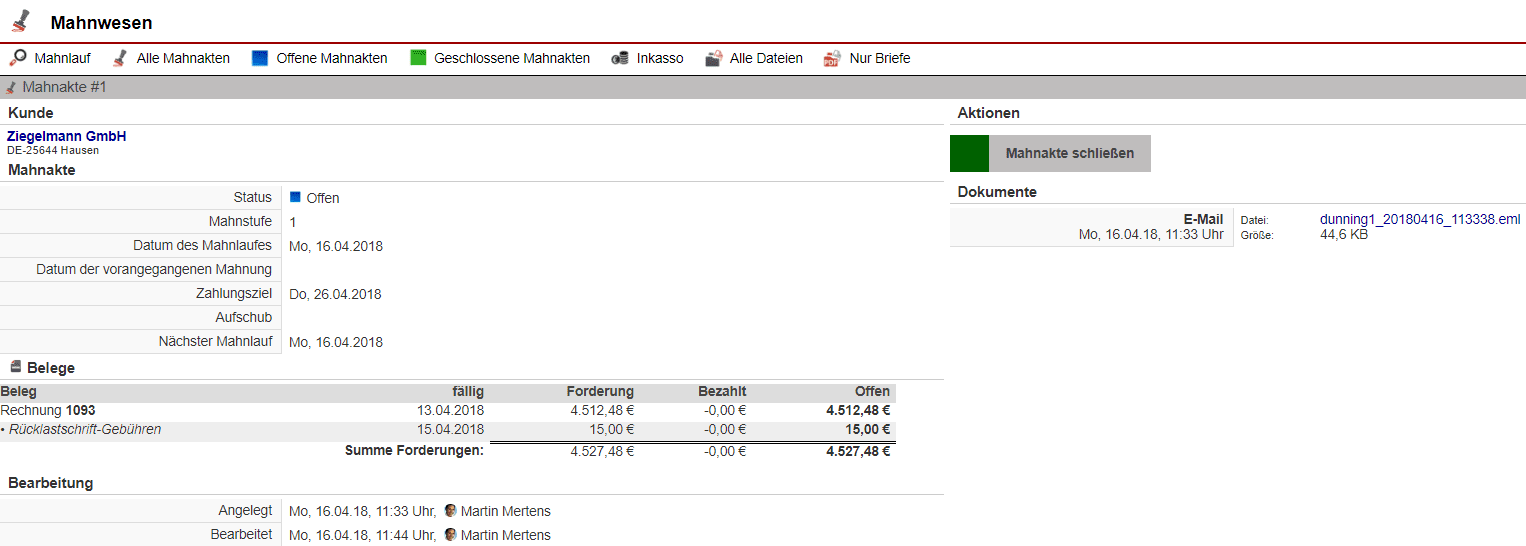
Task: Click the Nur Briefe PDF icon
Action: coord(832,58)
